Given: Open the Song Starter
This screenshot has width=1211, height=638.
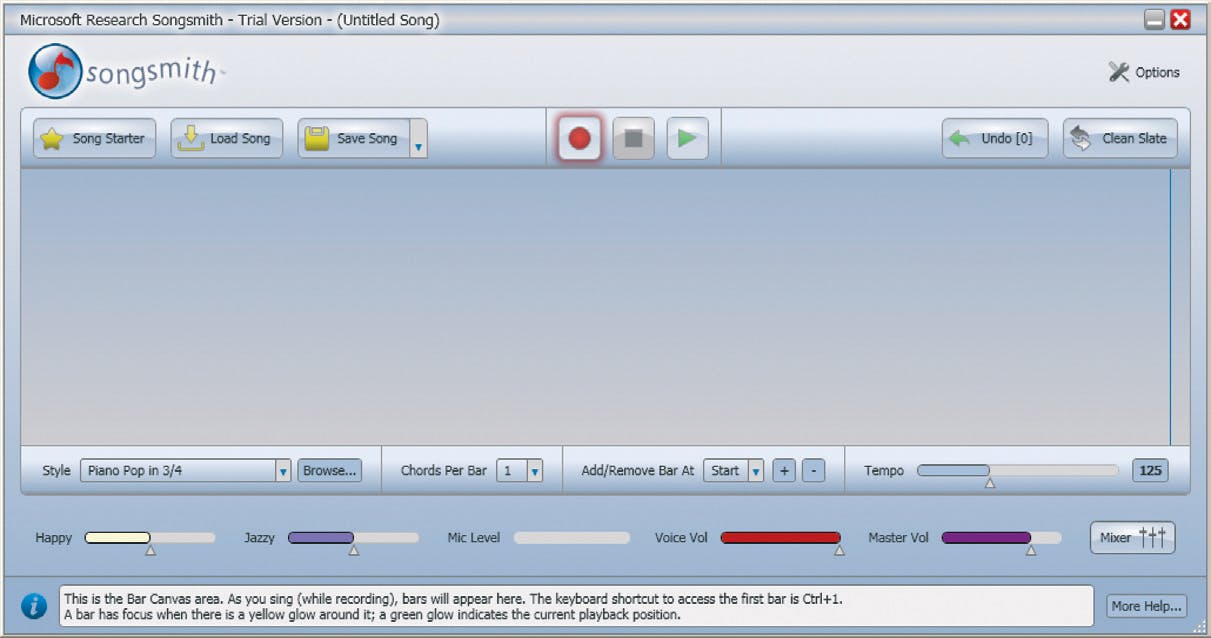Looking at the screenshot, I should click(x=95, y=138).
